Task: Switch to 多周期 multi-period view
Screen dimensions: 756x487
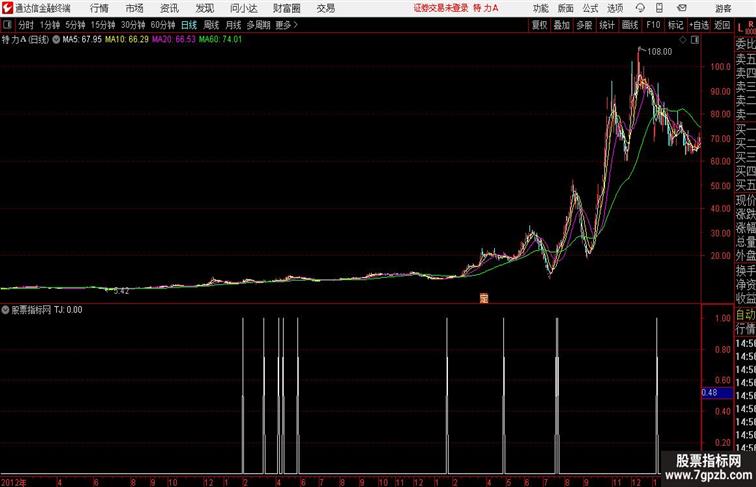Action: click(258, 25)
